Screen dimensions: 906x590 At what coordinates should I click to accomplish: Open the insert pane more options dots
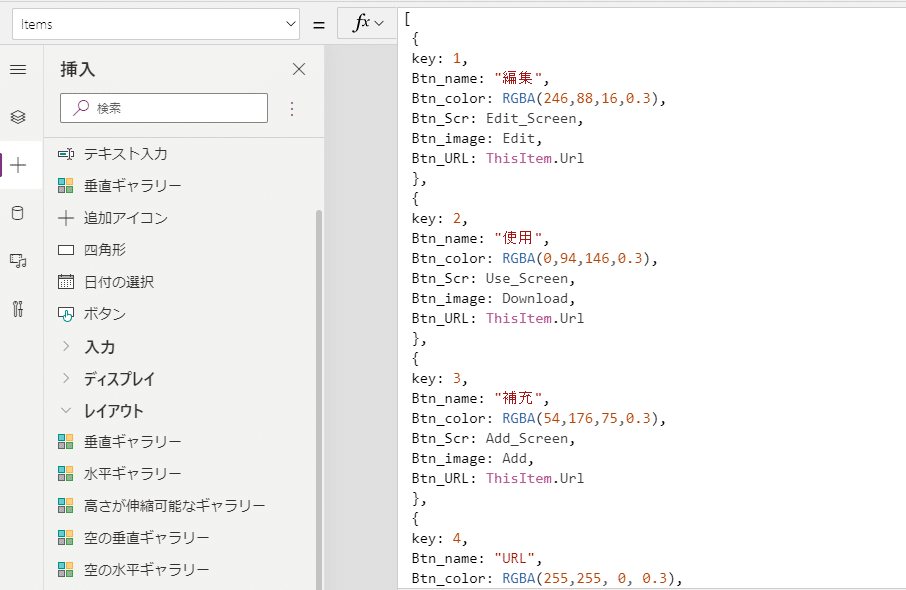point(292,109)
